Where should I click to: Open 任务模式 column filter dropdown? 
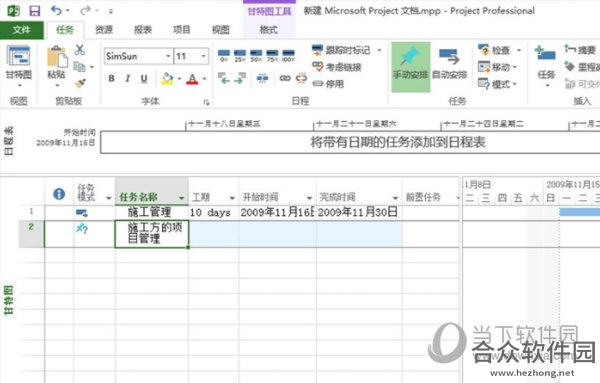(109, 198)
